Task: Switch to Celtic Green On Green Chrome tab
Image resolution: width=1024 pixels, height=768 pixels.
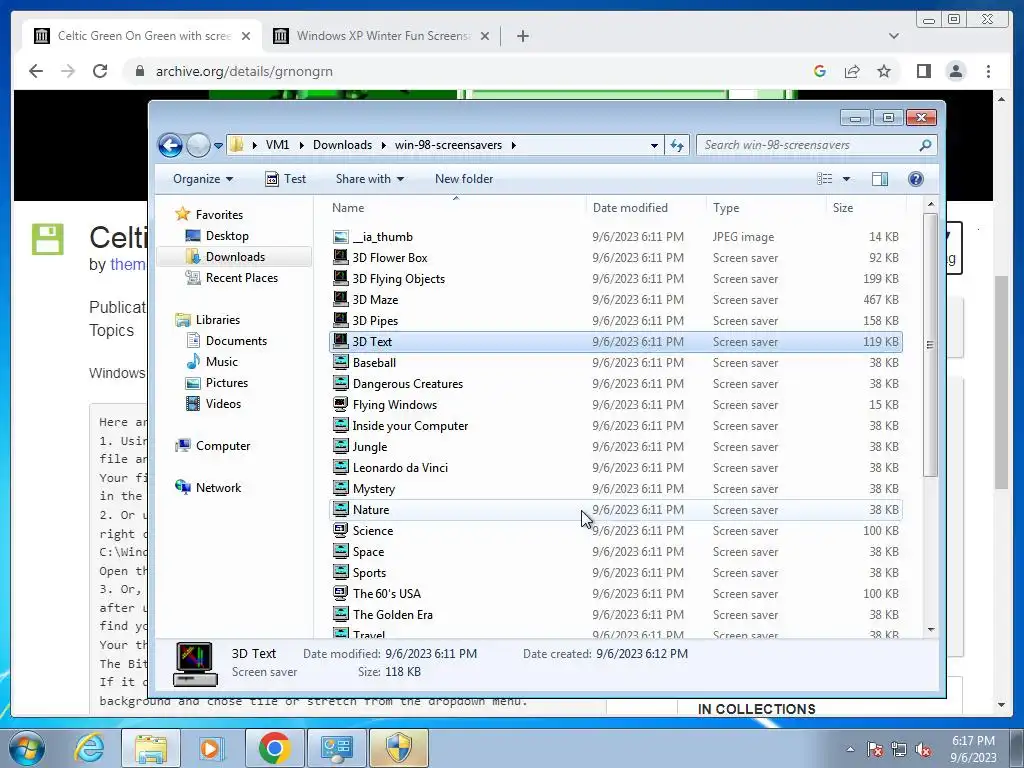Action: [142, 36]
